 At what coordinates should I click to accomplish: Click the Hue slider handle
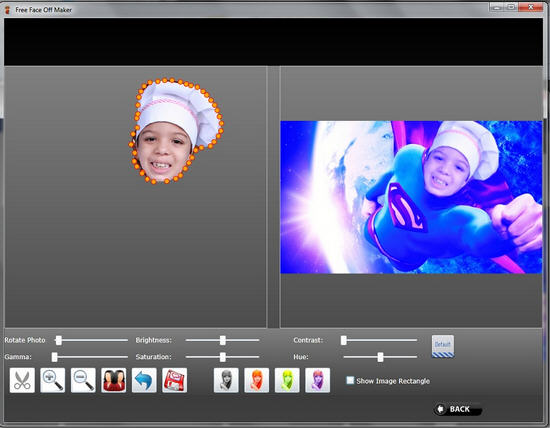click(381, 357)
